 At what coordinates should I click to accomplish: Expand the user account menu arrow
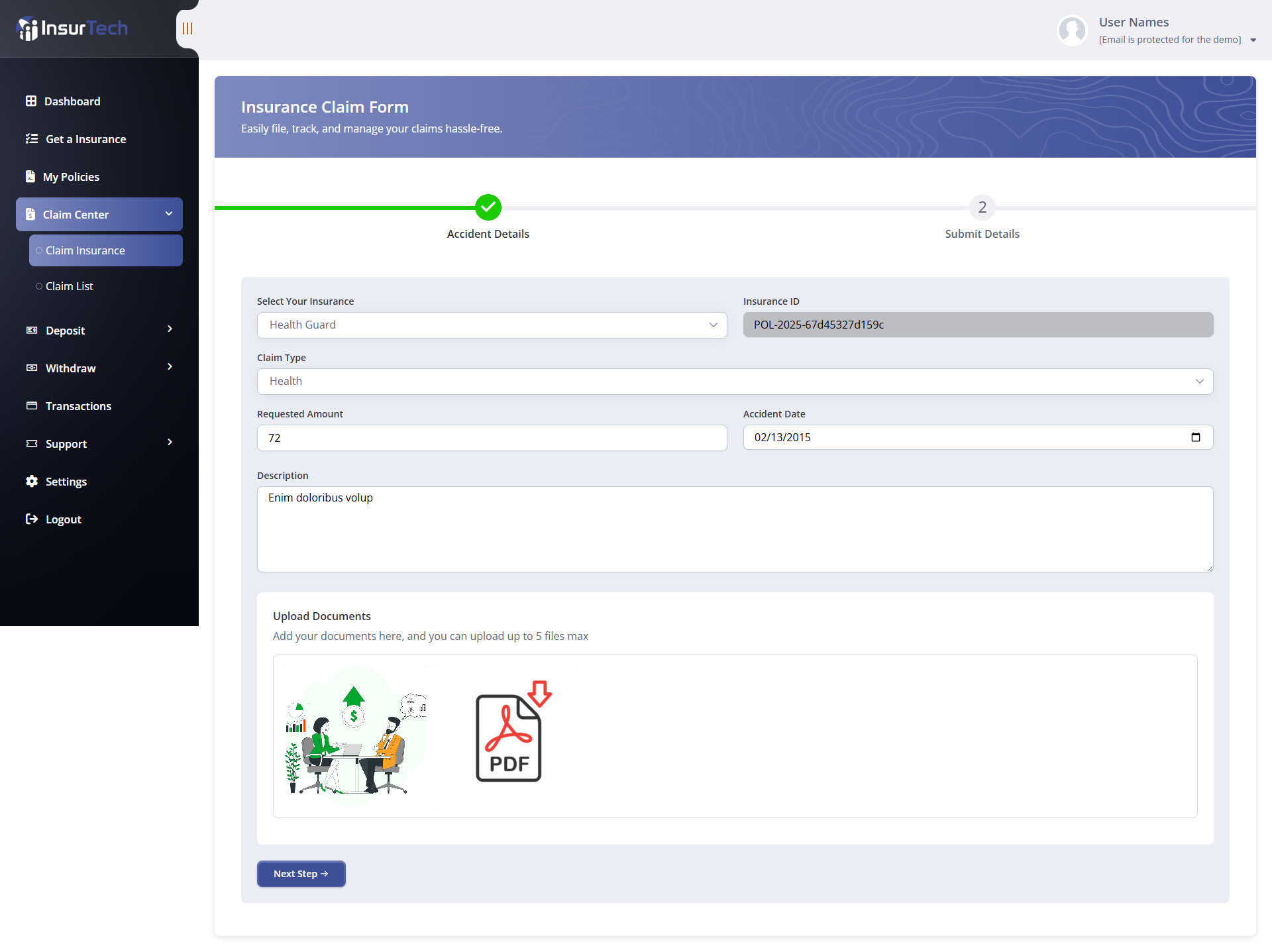click(1253, 40)
